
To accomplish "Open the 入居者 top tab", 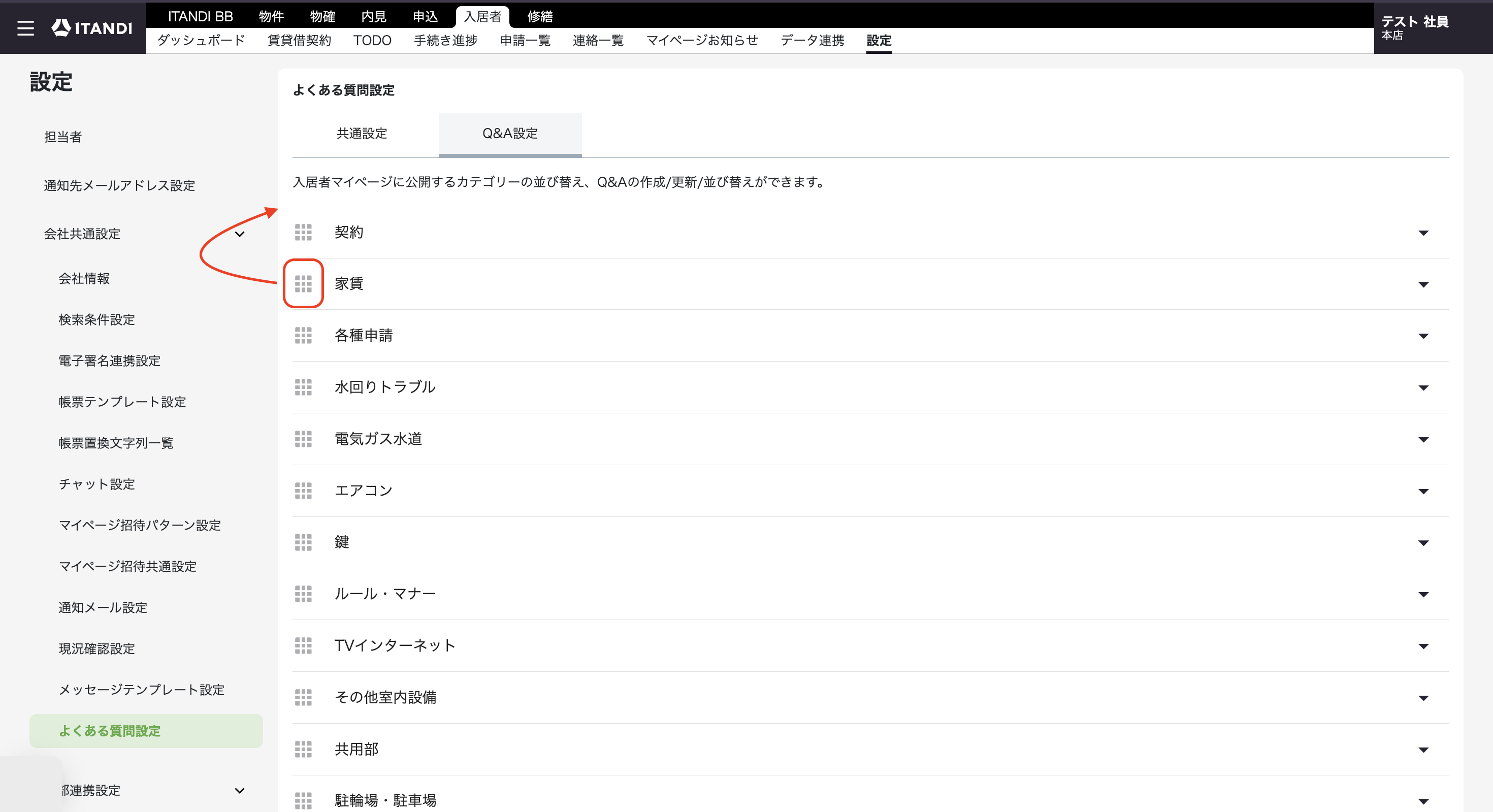I will tap(482, 16).
